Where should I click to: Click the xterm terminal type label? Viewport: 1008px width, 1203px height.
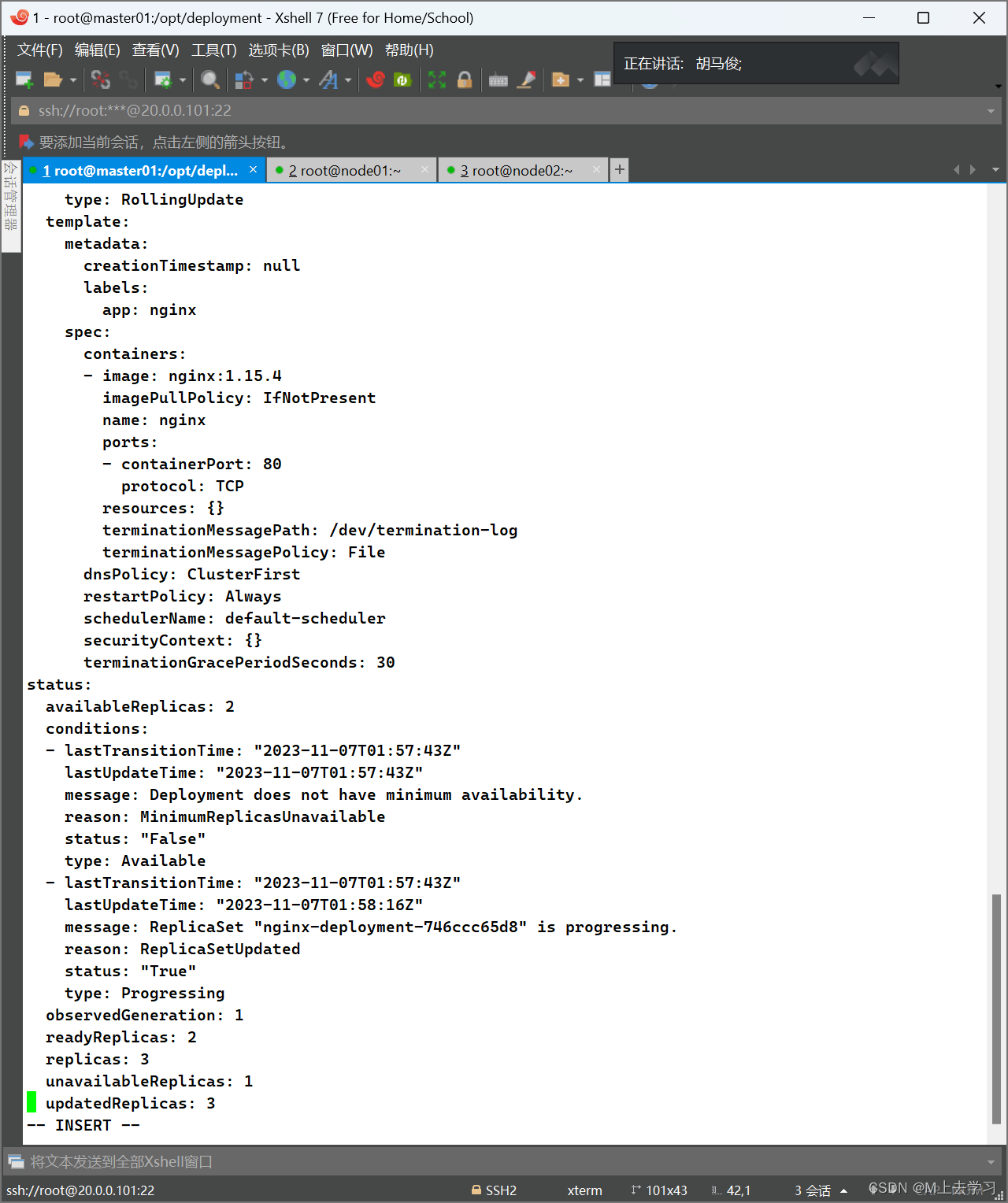pos(584,1190)
